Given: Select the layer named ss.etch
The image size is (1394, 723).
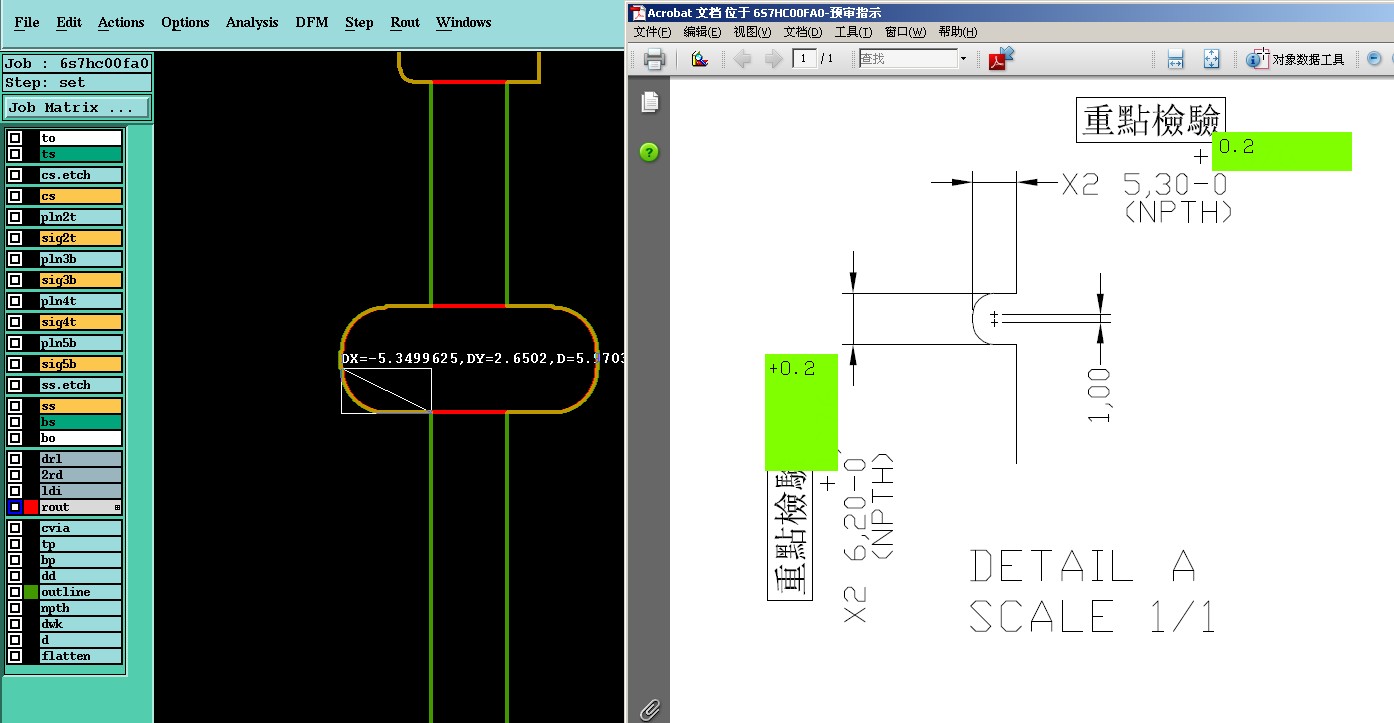Looking at the screenshot, I should pos(80,385).
